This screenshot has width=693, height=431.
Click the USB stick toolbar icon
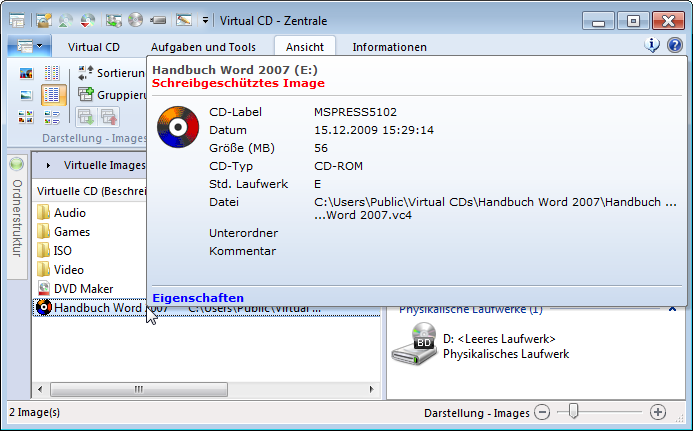pos(158,20)
